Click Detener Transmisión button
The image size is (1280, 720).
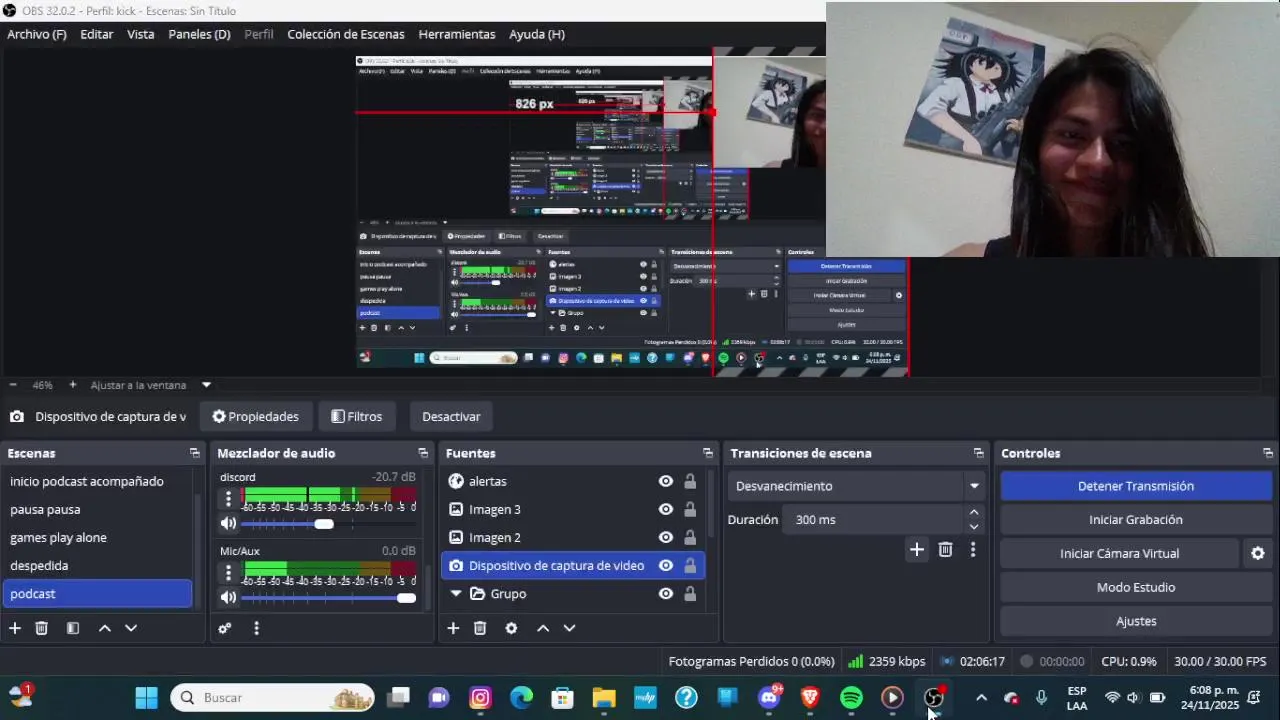coord(1136,486)
